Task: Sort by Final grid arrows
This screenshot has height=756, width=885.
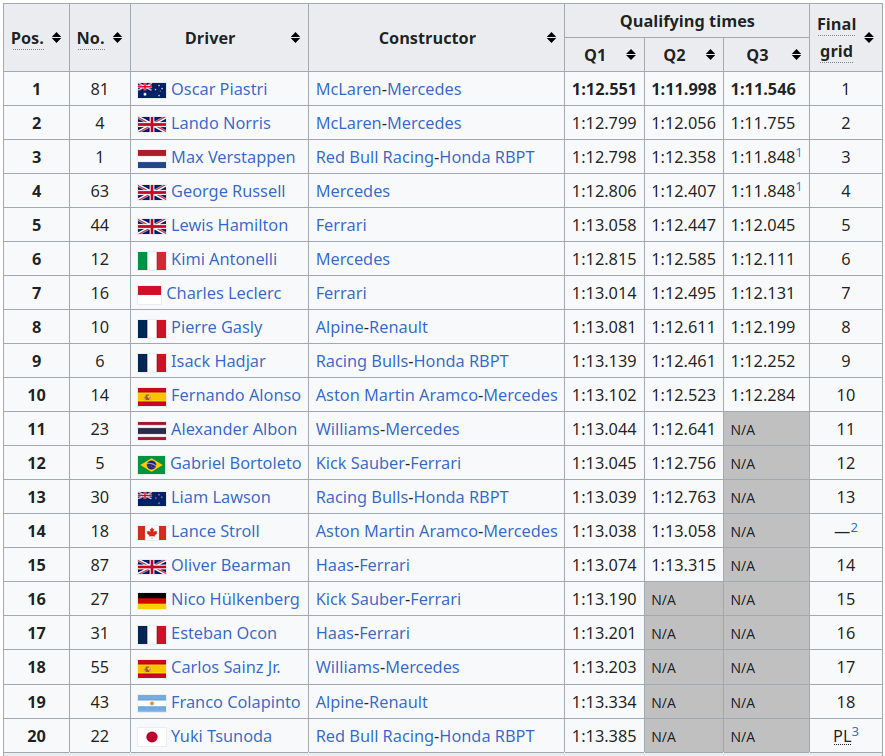Action: click(x=869, y=38)
